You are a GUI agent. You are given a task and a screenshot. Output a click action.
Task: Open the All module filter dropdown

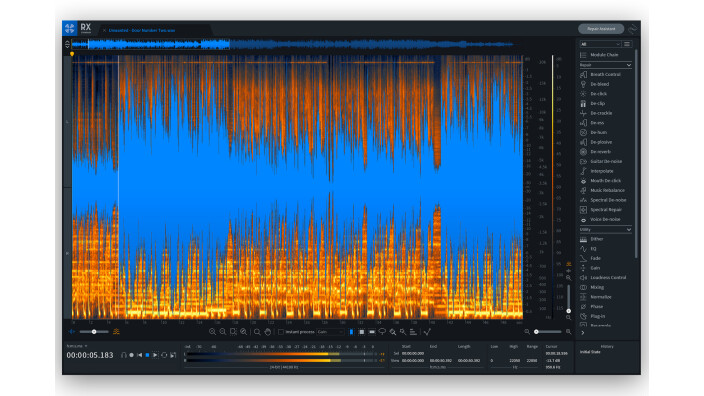[x=600, y=44]
